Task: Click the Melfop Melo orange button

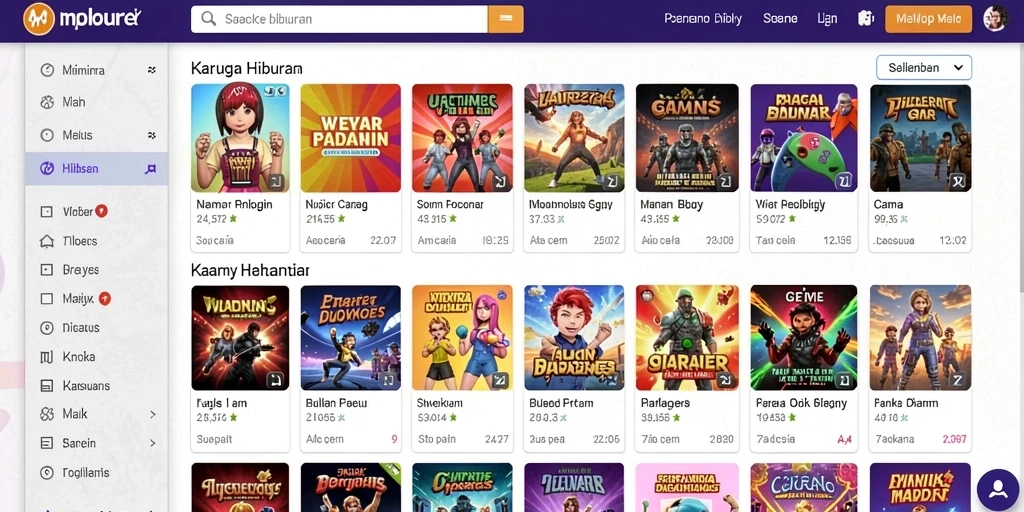Action: [x=928, y=19]
